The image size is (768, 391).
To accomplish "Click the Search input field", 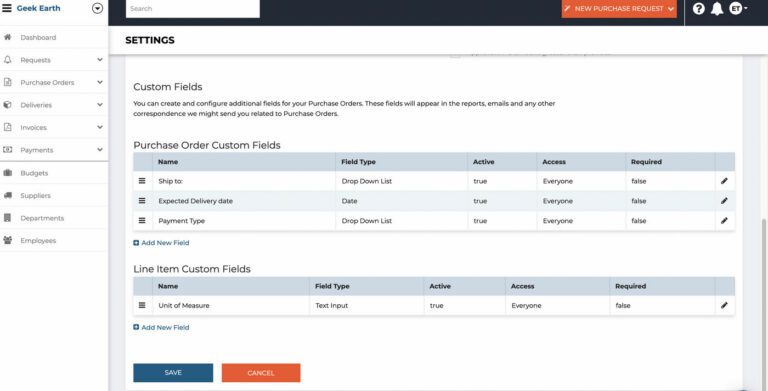I will [x=192, y=8].
